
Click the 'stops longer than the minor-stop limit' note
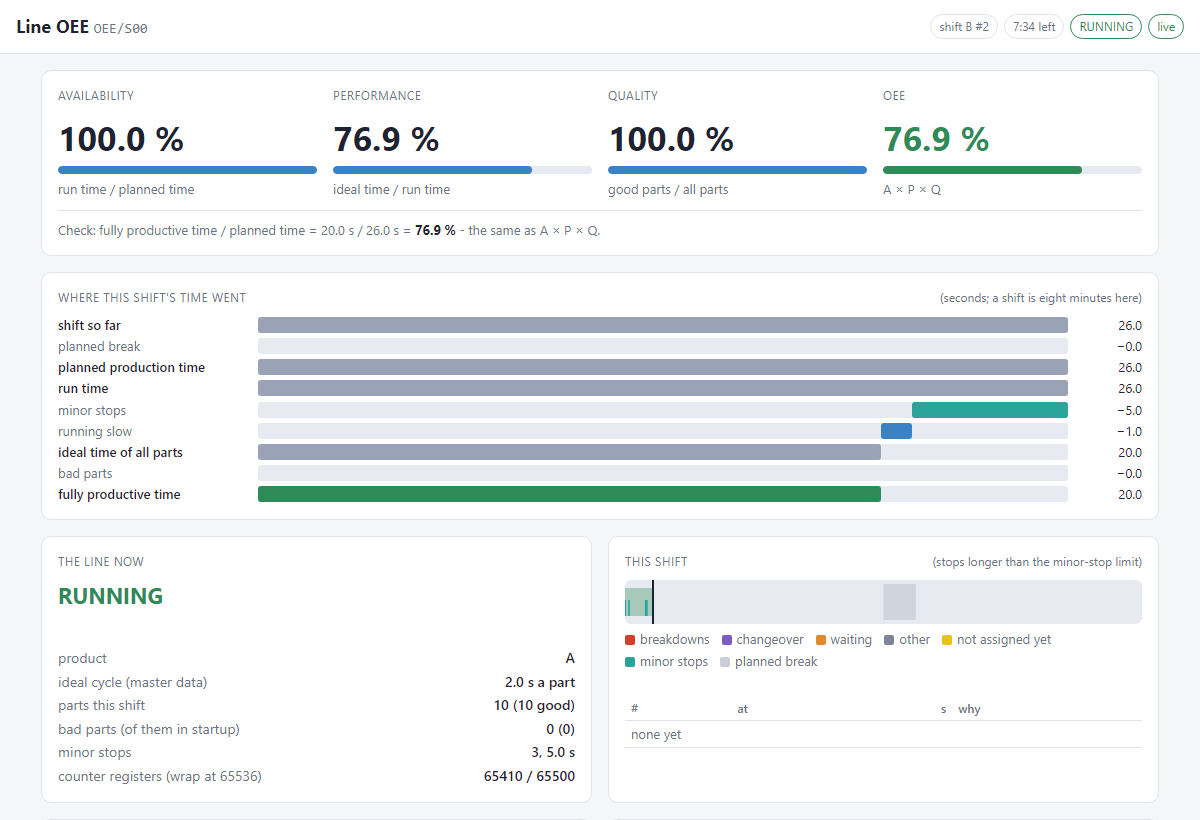point(1037,562)
